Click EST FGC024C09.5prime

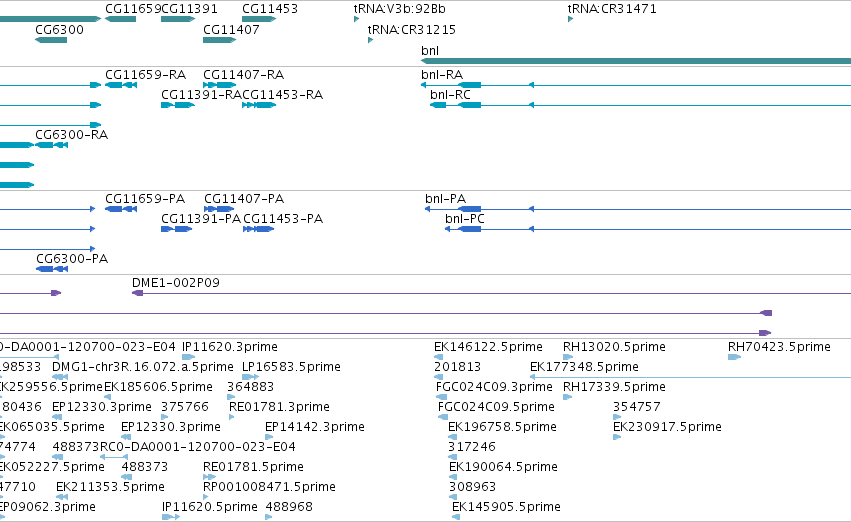click(496, 407)
